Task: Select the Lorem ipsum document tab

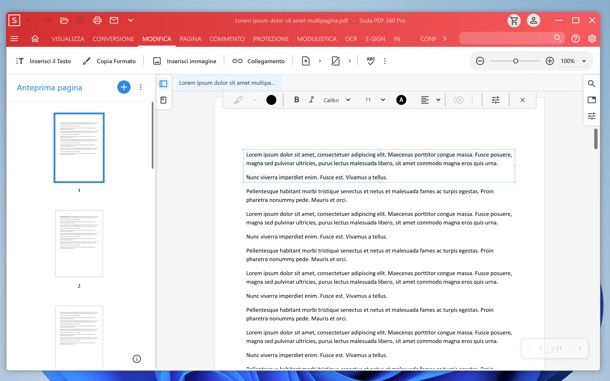Action: (x=227, y=83)
